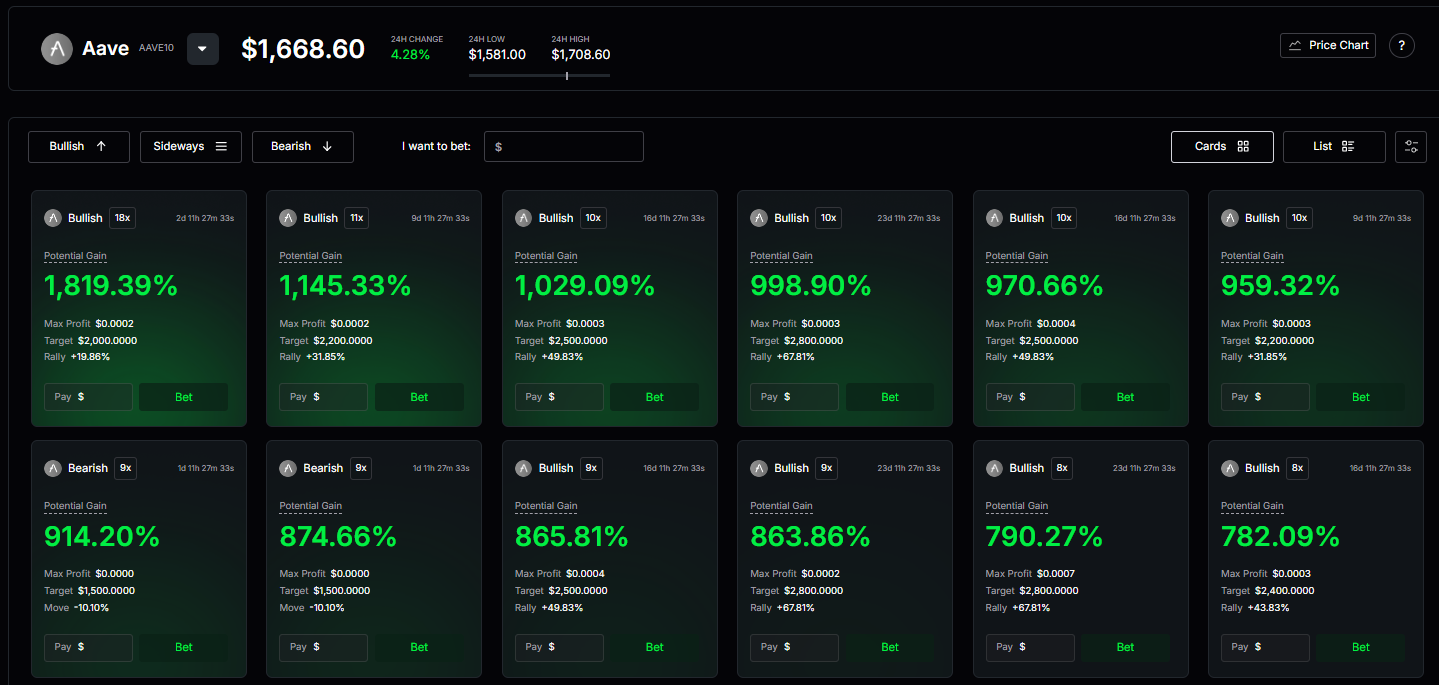Click the 998.90% potential gain value
Viewport: 1439px width, 685px height.
811,286
